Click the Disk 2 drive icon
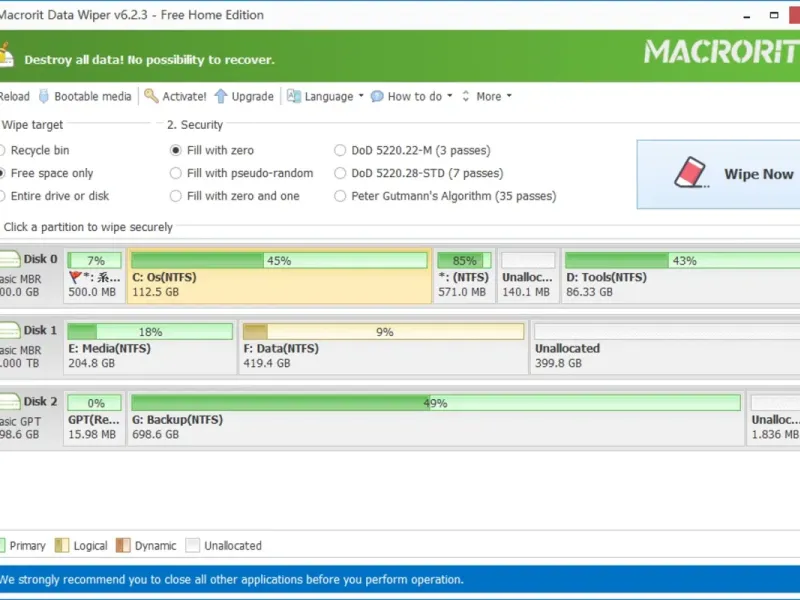Screen dimensions: 800x600 click(x=10, y=402)
